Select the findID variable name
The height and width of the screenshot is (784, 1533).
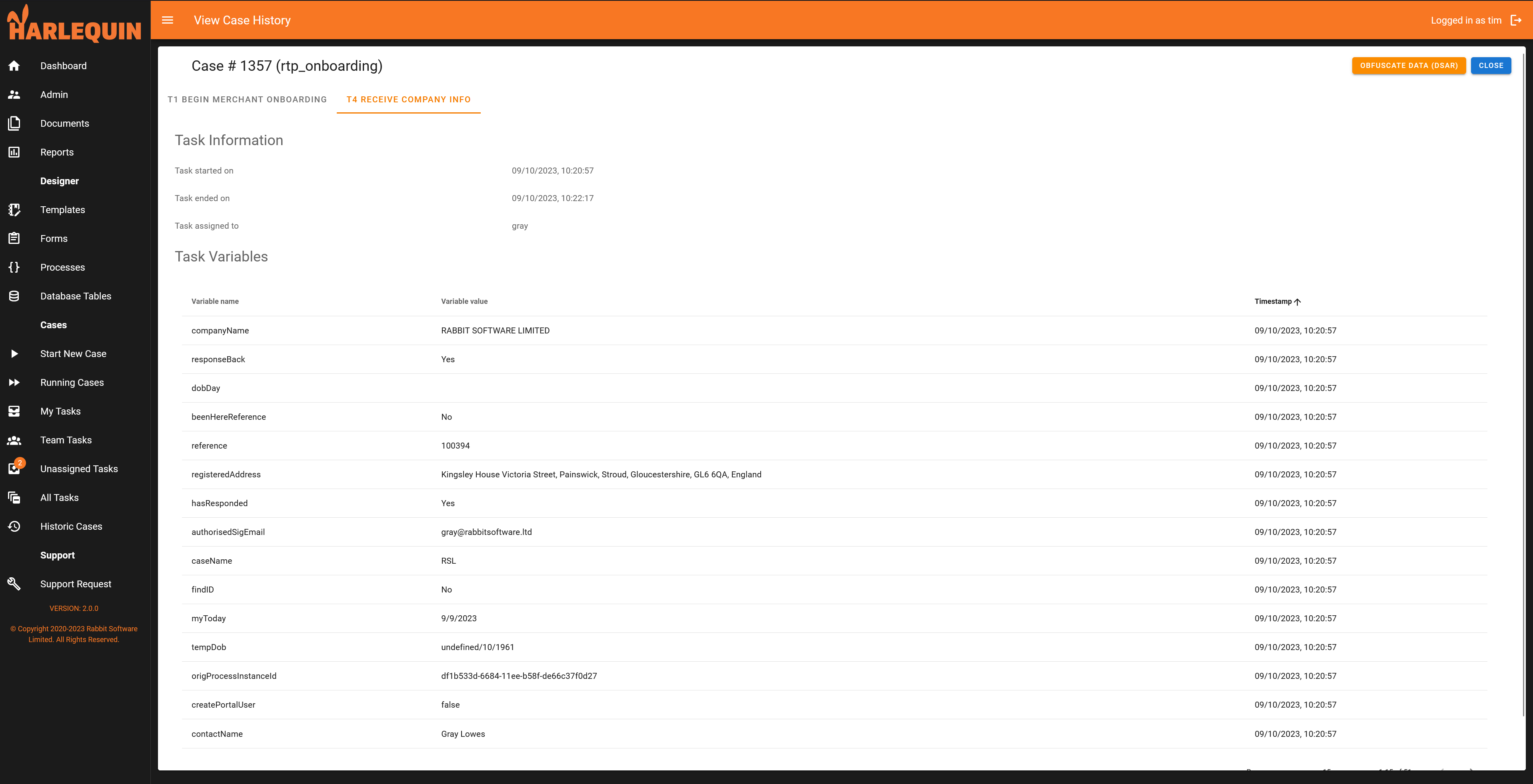point(202,589)
